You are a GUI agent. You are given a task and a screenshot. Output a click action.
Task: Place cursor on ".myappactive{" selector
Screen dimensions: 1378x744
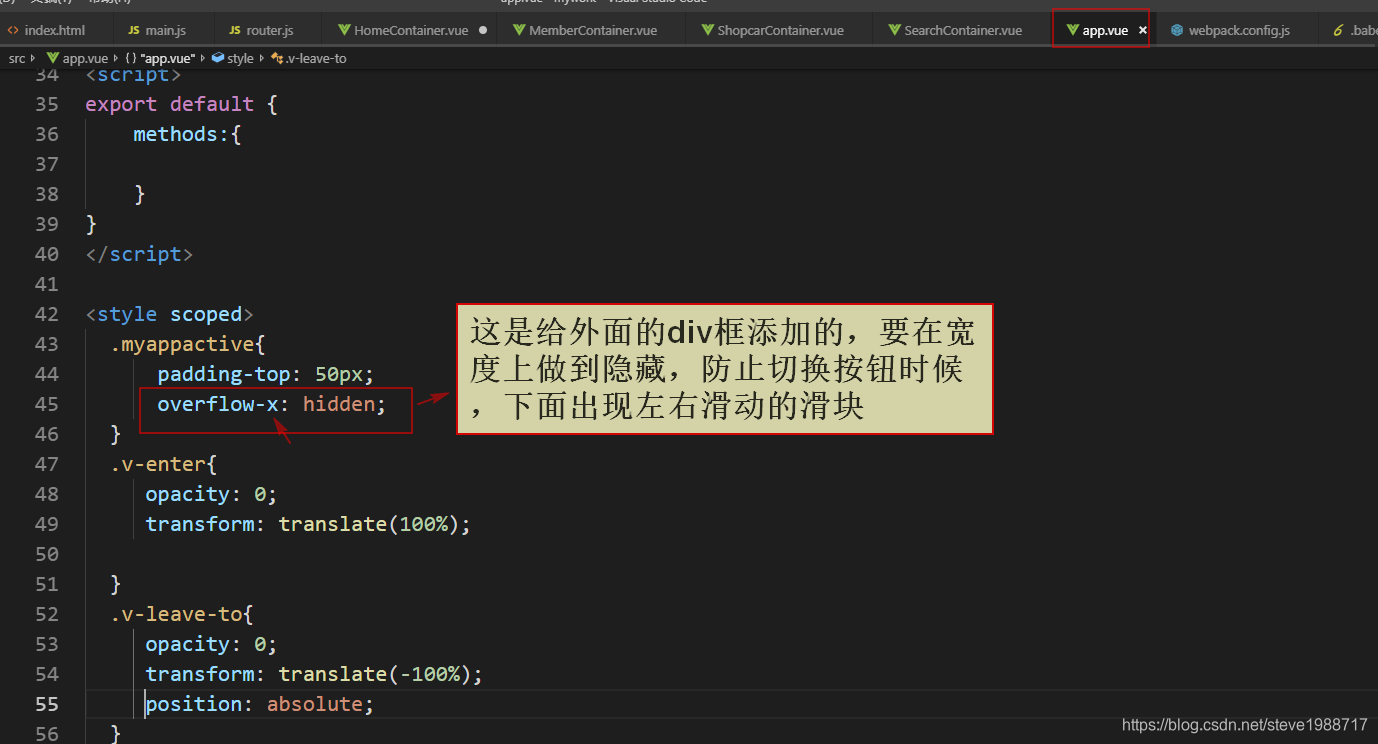[x=187, y=344]
